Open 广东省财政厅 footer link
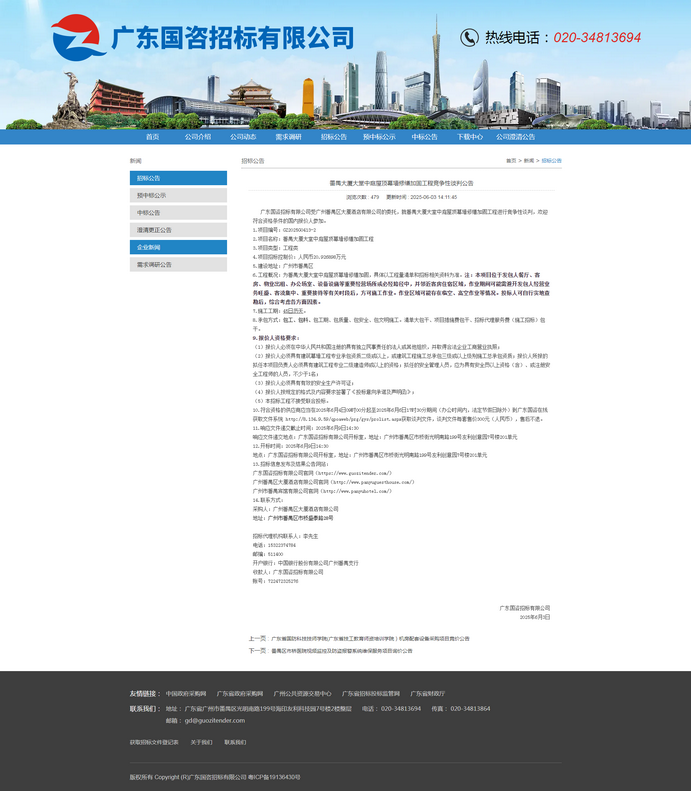 tap(428, 694)
